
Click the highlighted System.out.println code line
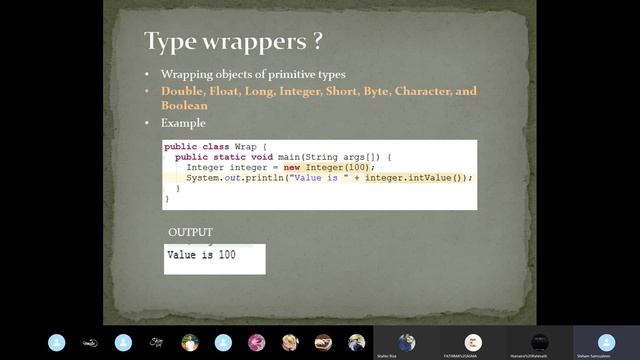[329, 178]
